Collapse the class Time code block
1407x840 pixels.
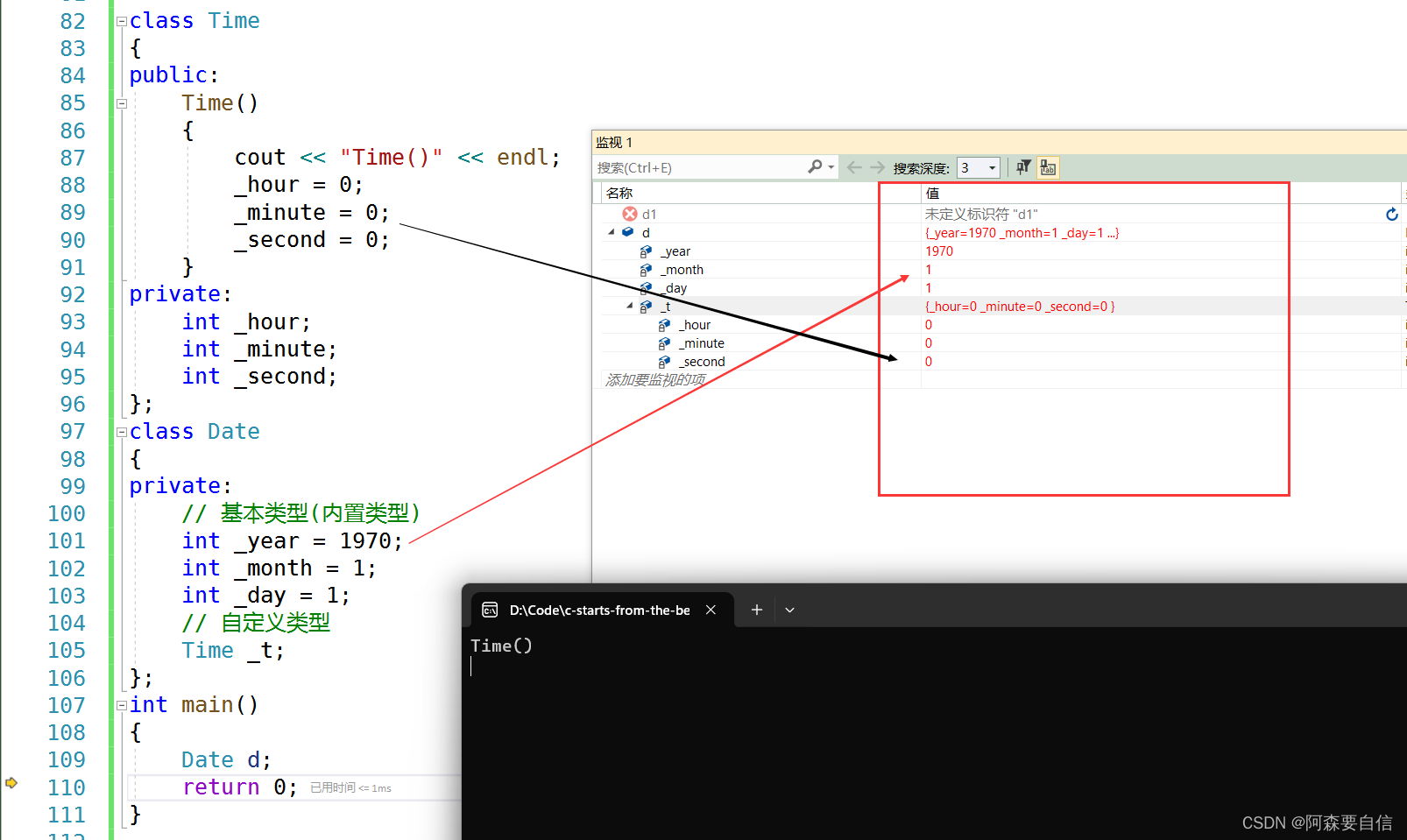122,21
